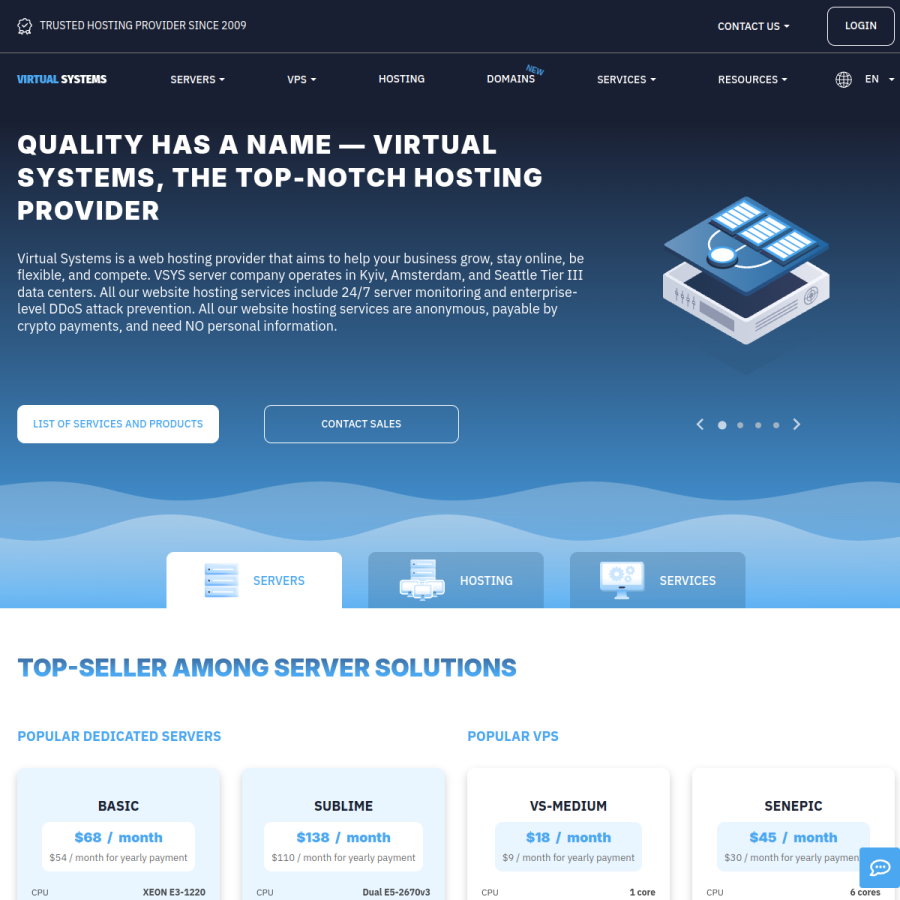The width and height of the screenshot is (900, 900).
Task: Switch to the Servers tab
Action: coord(254,580)
